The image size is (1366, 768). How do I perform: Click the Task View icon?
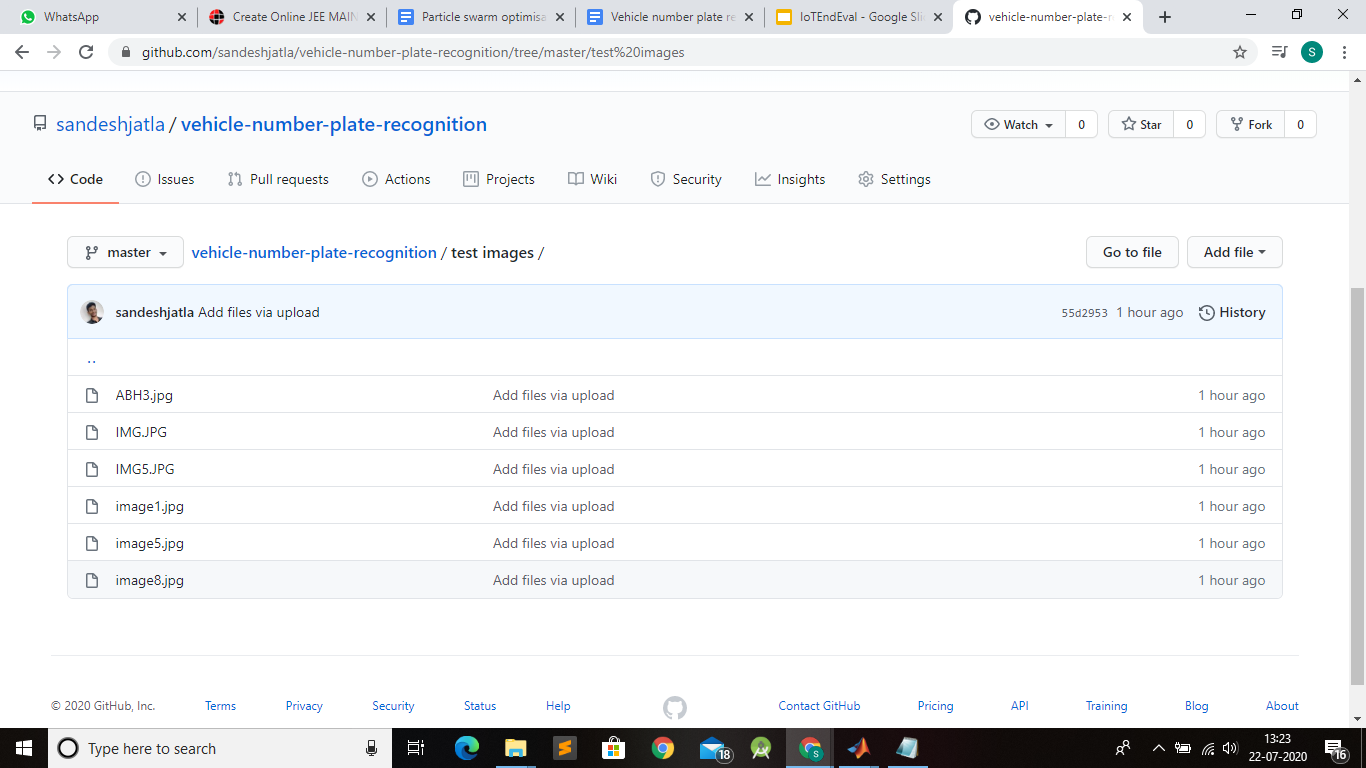click(417, 748)
